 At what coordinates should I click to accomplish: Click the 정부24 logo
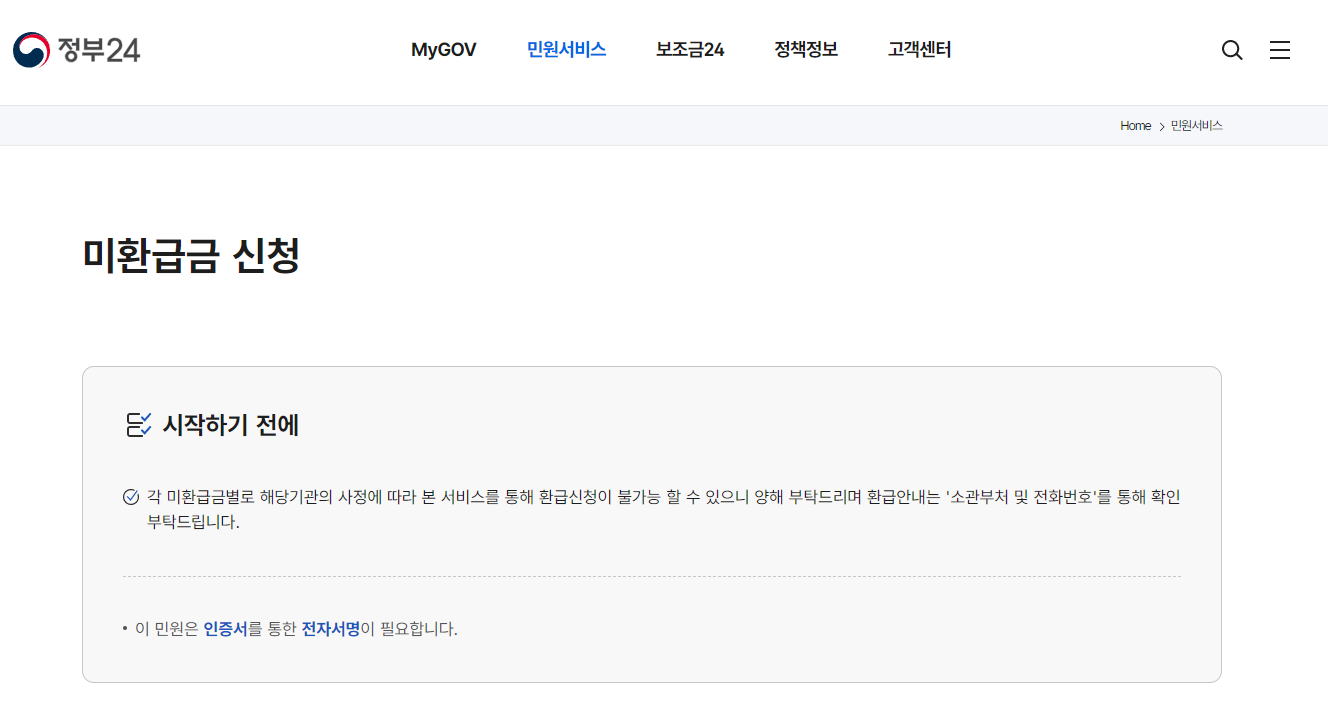76,49
